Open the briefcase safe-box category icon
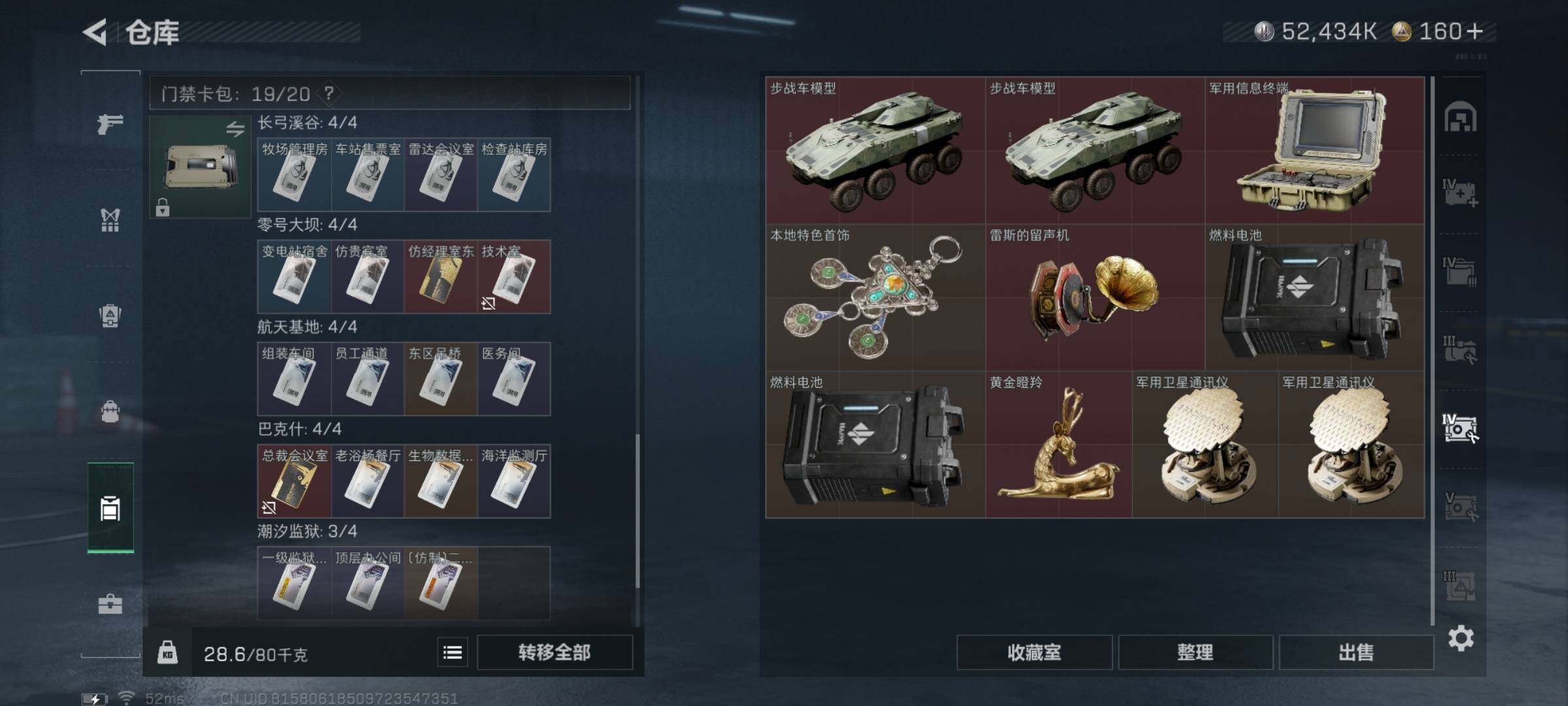 point(110,604)
